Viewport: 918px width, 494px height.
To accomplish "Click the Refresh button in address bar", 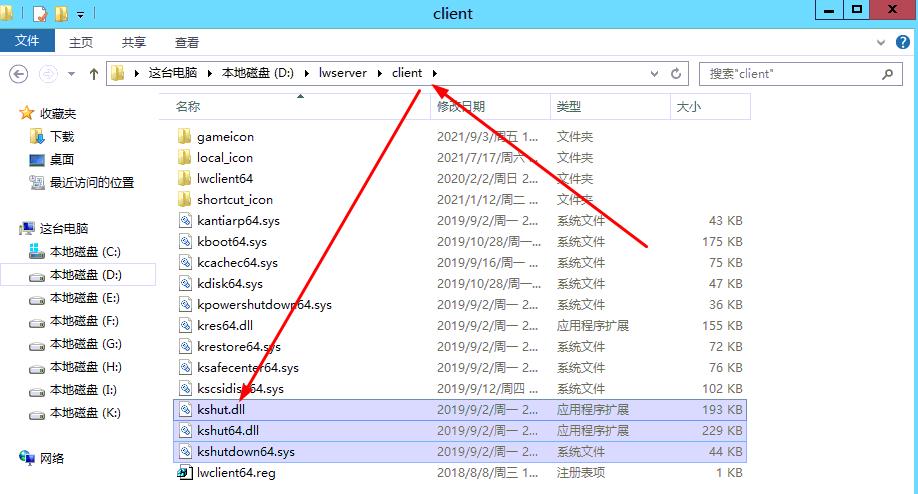I will point(676,74).
